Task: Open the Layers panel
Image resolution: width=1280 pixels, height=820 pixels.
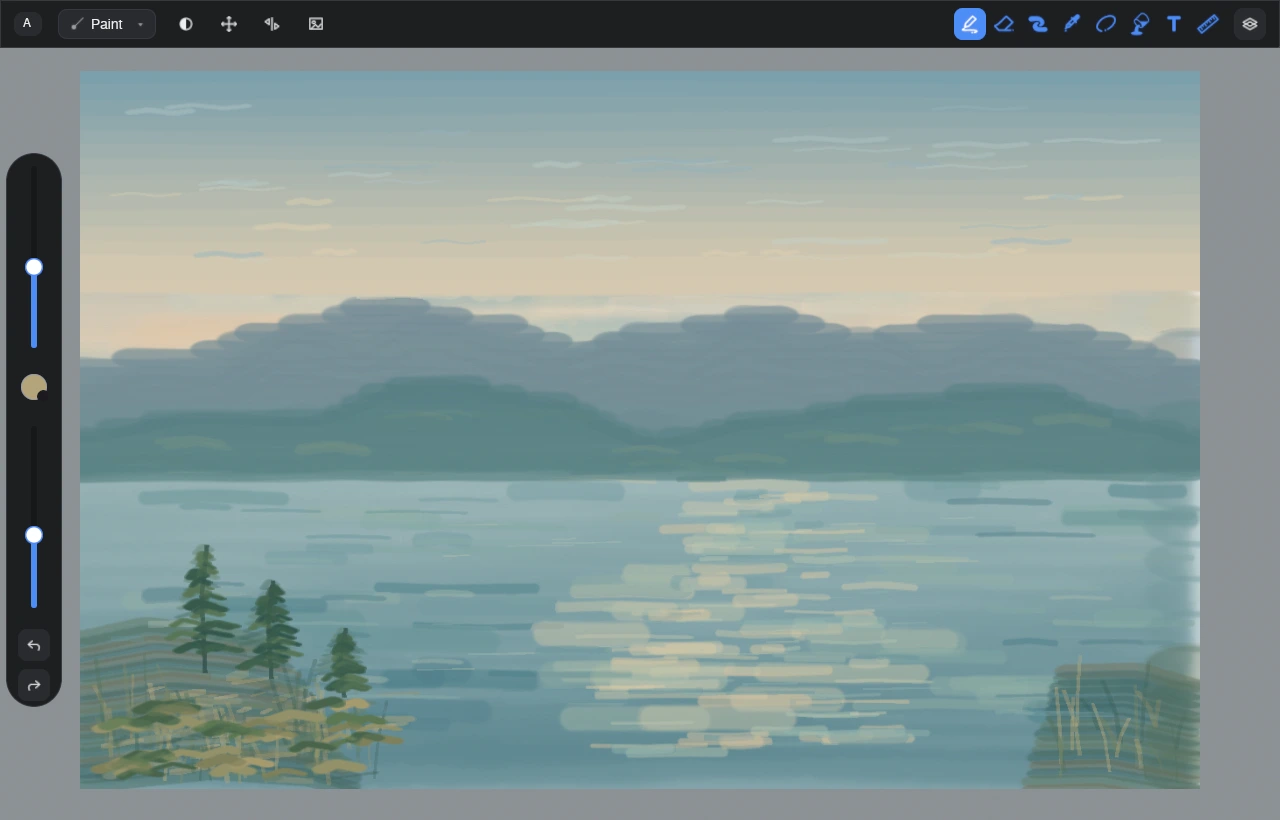Action: (x=1250, y=24)
